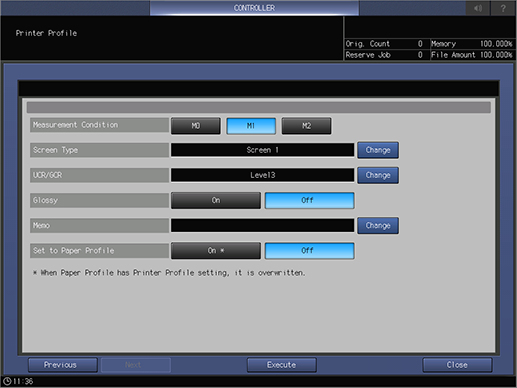Select M2 measurement condition

pos(306,126)
